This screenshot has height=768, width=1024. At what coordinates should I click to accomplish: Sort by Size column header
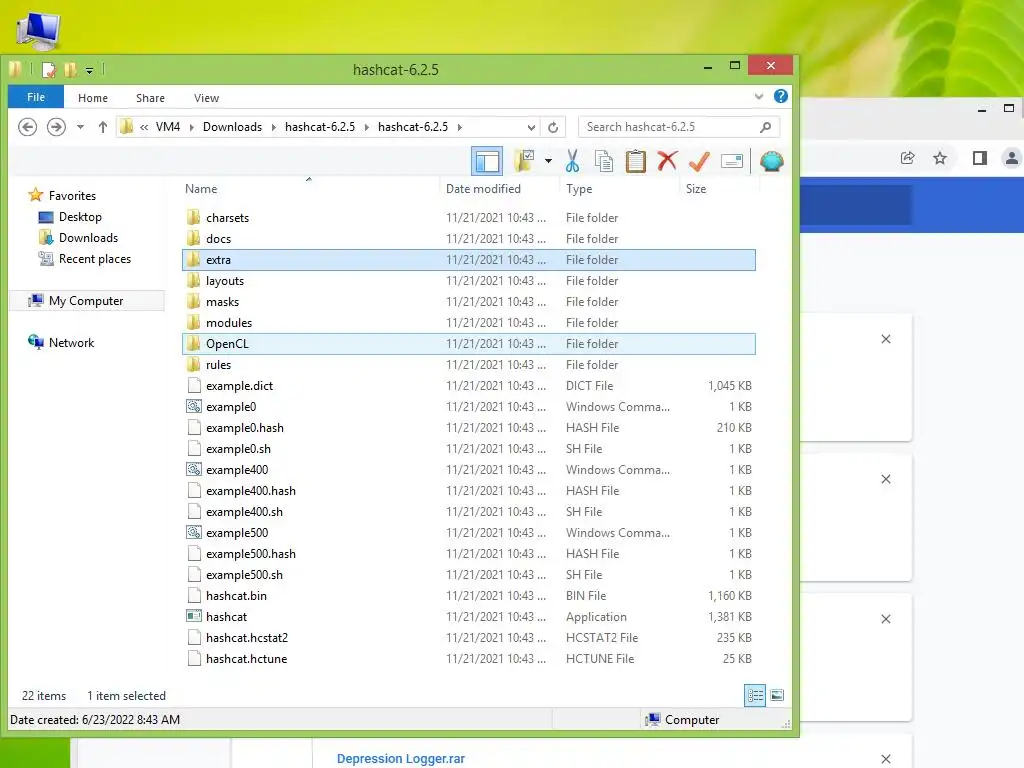click(696, 189)
